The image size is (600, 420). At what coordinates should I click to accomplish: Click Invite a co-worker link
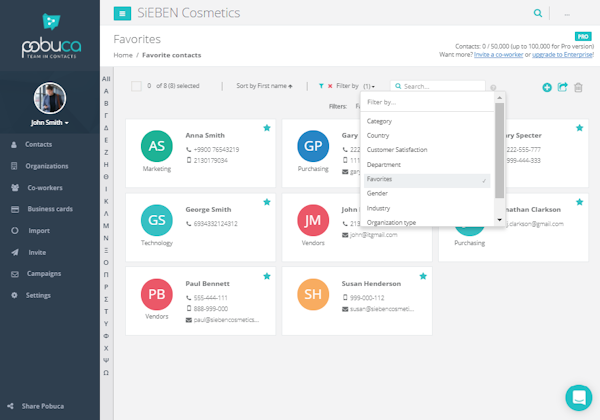[x=498, y=55]
